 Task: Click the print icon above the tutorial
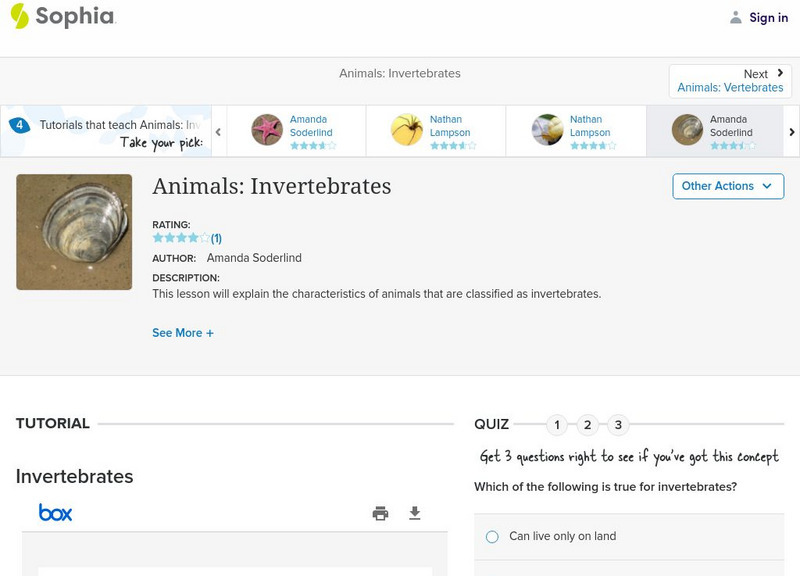380,512
